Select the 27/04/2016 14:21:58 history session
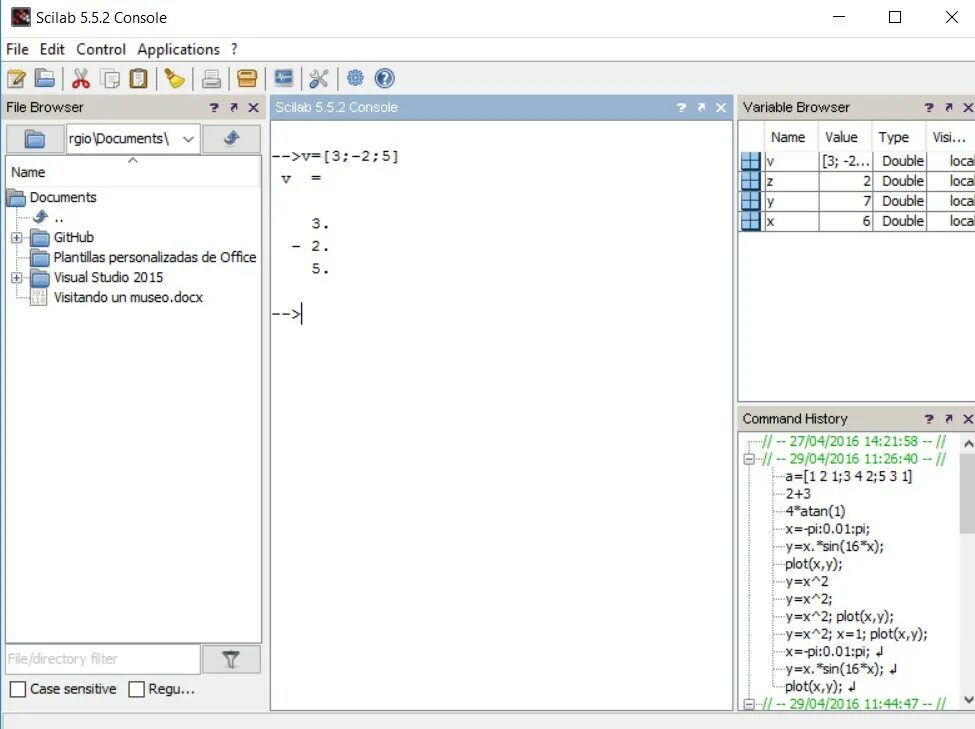Screen dimensions: 975x729 tap(854, 442)
